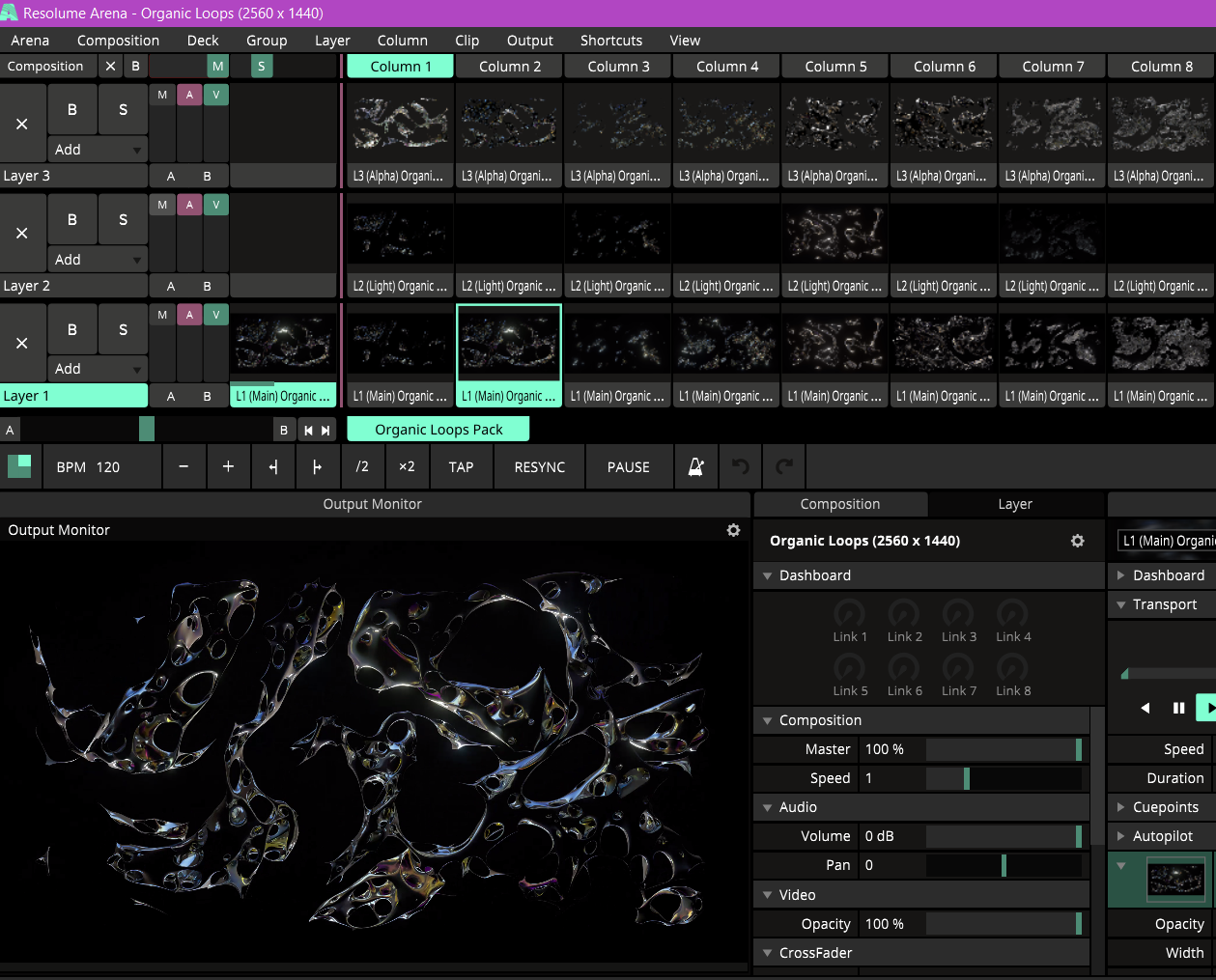Click Link 6 dashboard knob
The height and width of the screenshot is (980, 1216).
click(904, 668)
